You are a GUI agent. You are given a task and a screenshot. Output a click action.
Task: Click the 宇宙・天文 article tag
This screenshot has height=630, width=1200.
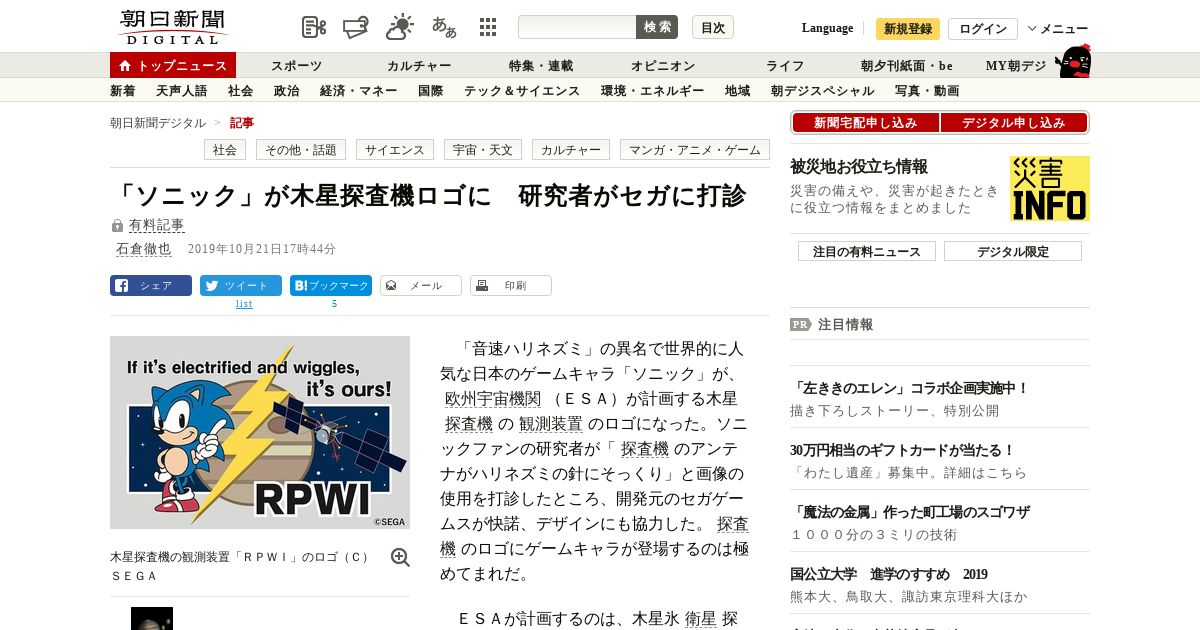(483, 150)
